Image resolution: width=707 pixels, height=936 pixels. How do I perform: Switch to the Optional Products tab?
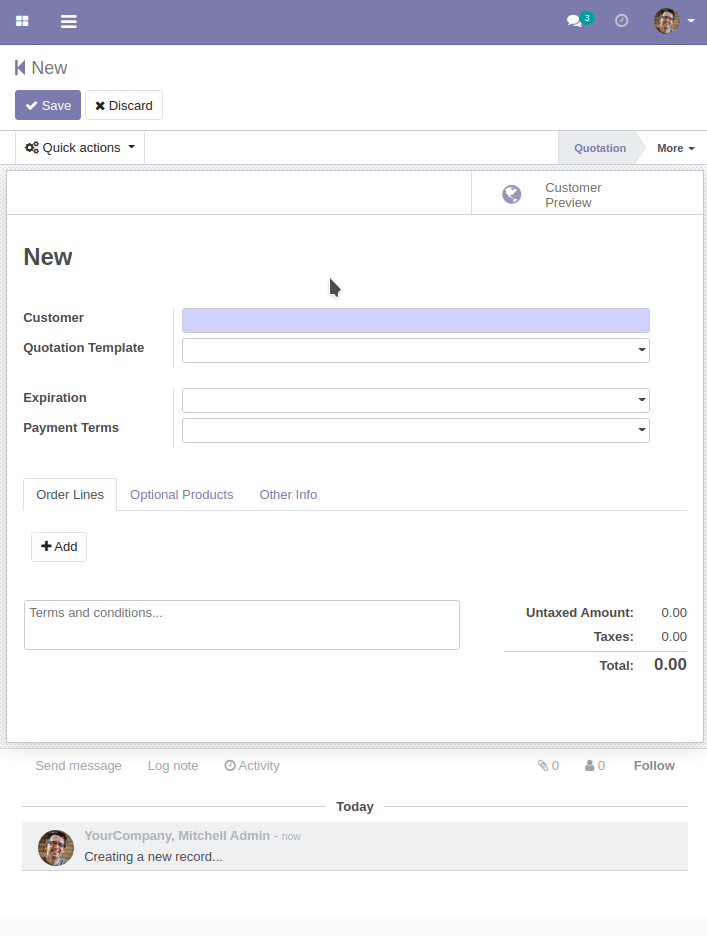[x=181, y=494]
